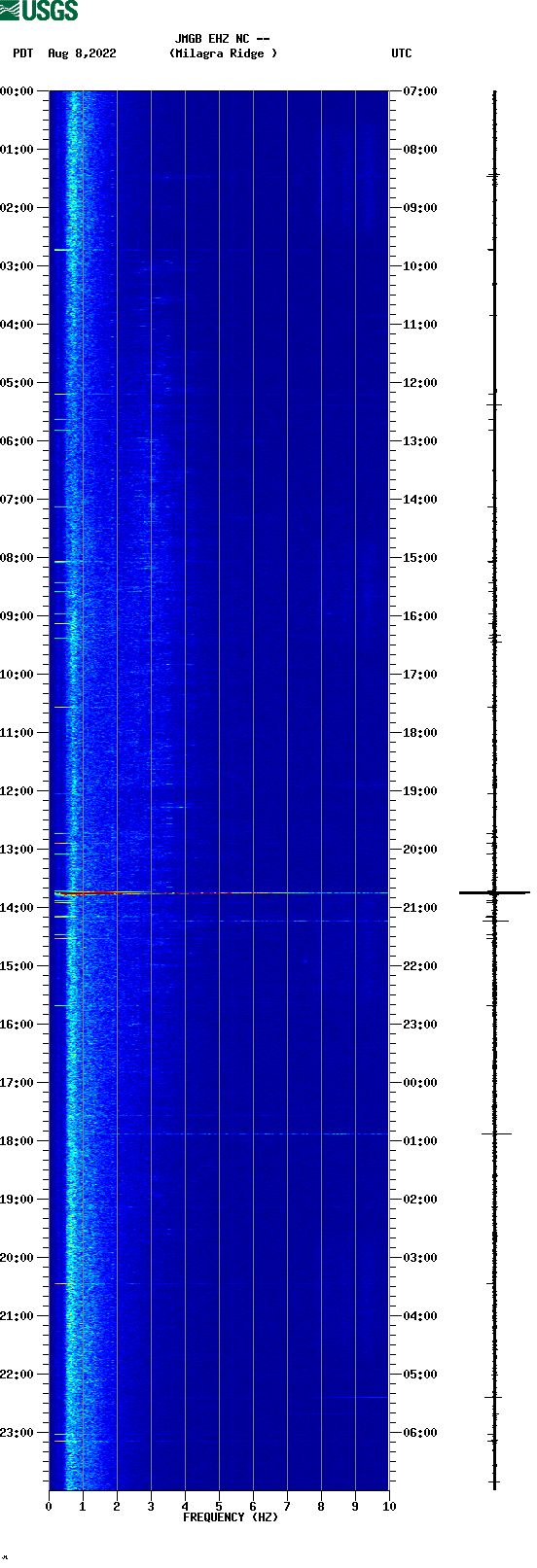Click the 23:00 PDT time label

point(18,1433)
